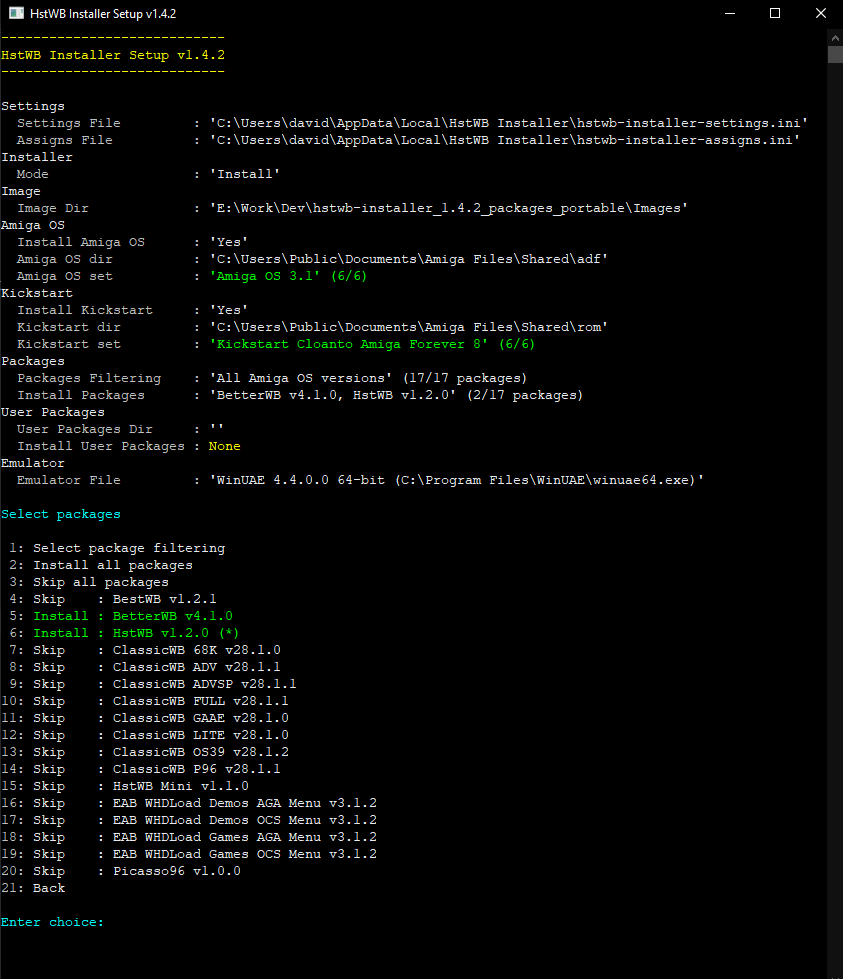Click the ClassicWB ADV v28.1.1 line
843x979 pixels.
click(x=144, y=667)
